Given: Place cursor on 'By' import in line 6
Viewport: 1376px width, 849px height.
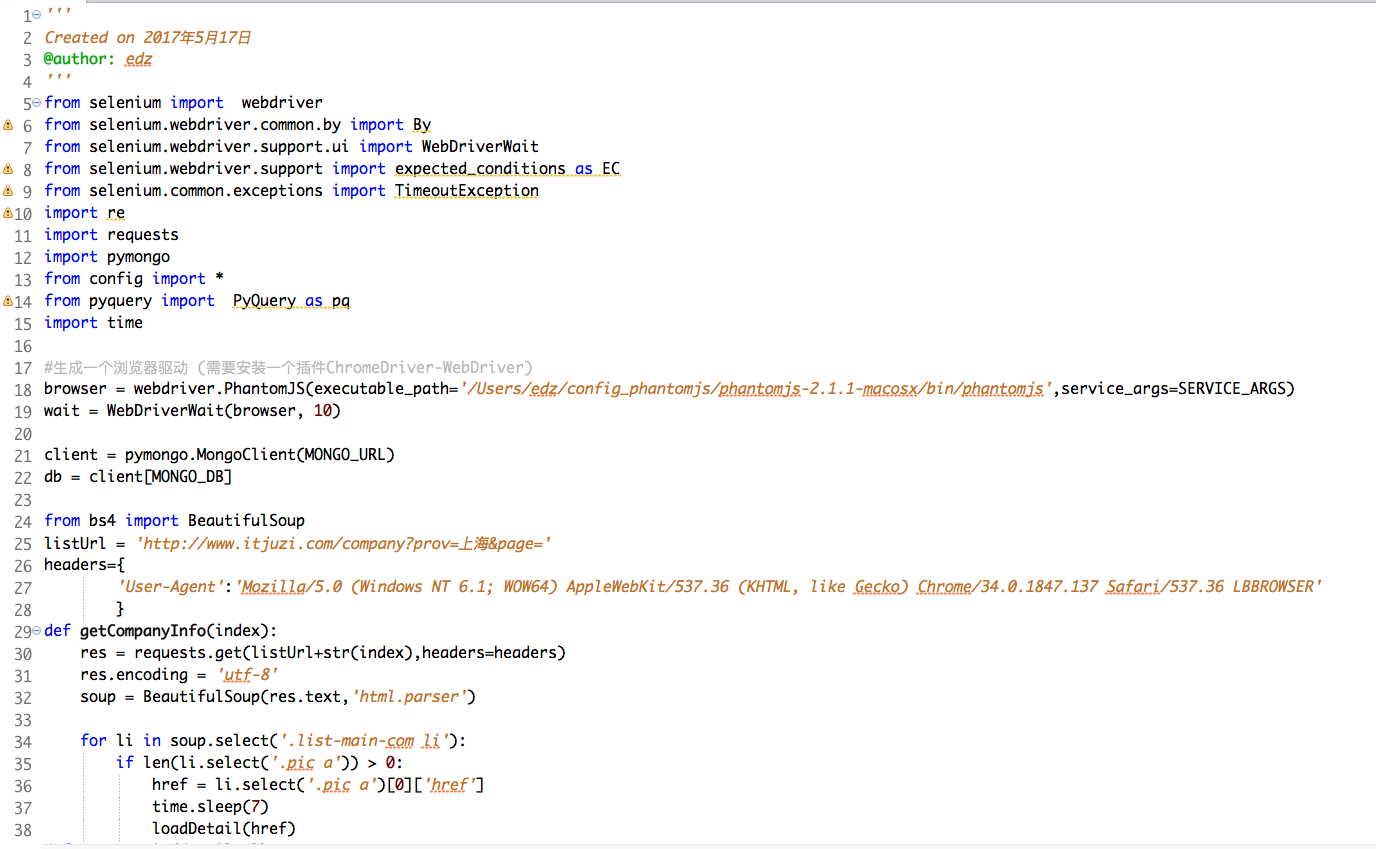Looking at the screenshot, I should tap(422, 125).
